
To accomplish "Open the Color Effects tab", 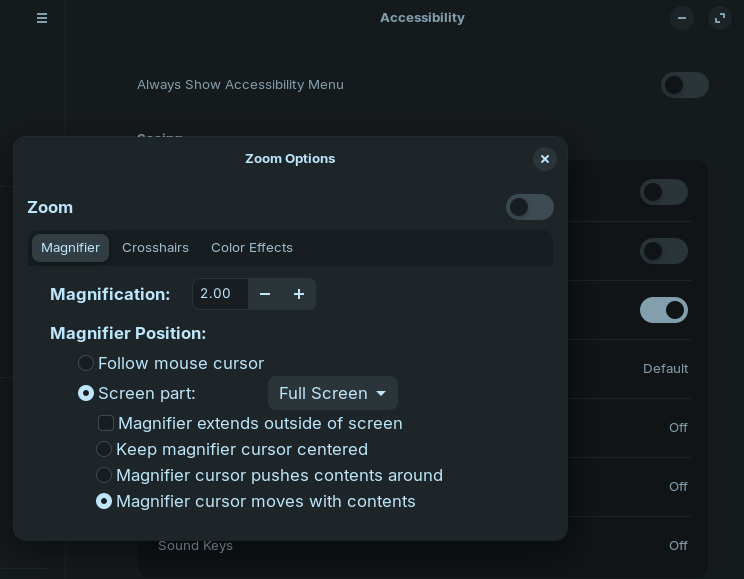I will 252,248.
